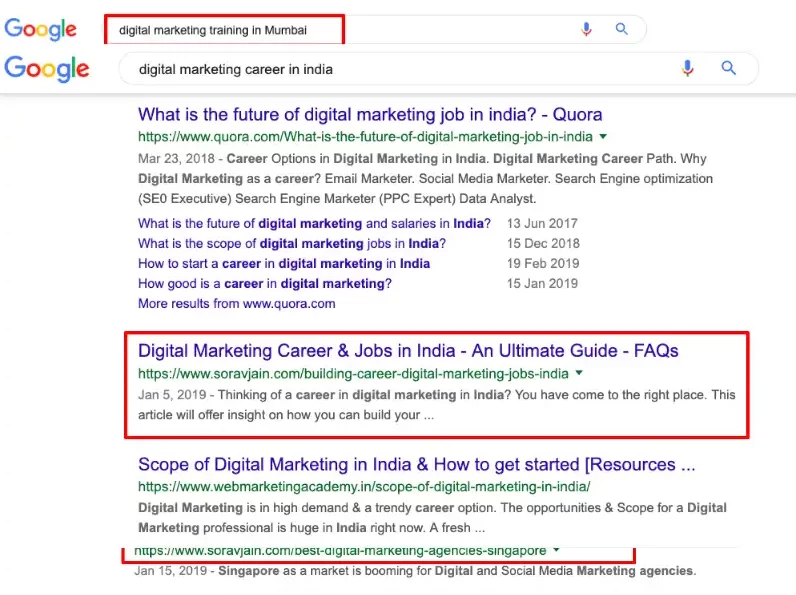Open 'How to start a career' sitelink
Image resolution: width=796 pixels, height=595 pixels.
284,263
